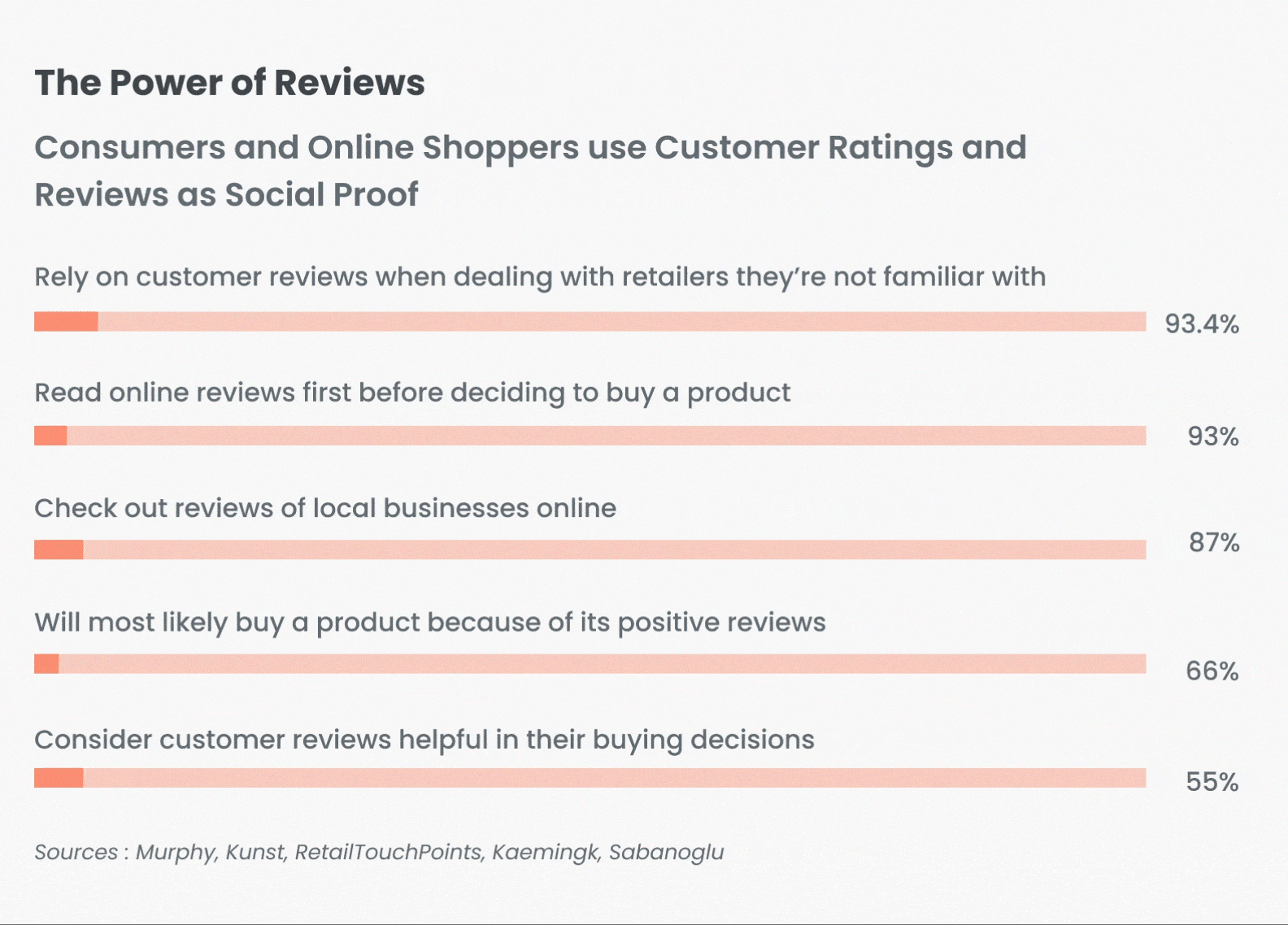Select "Will most likely buy a product" statement

pyautogui.click(x=429, y=623)
